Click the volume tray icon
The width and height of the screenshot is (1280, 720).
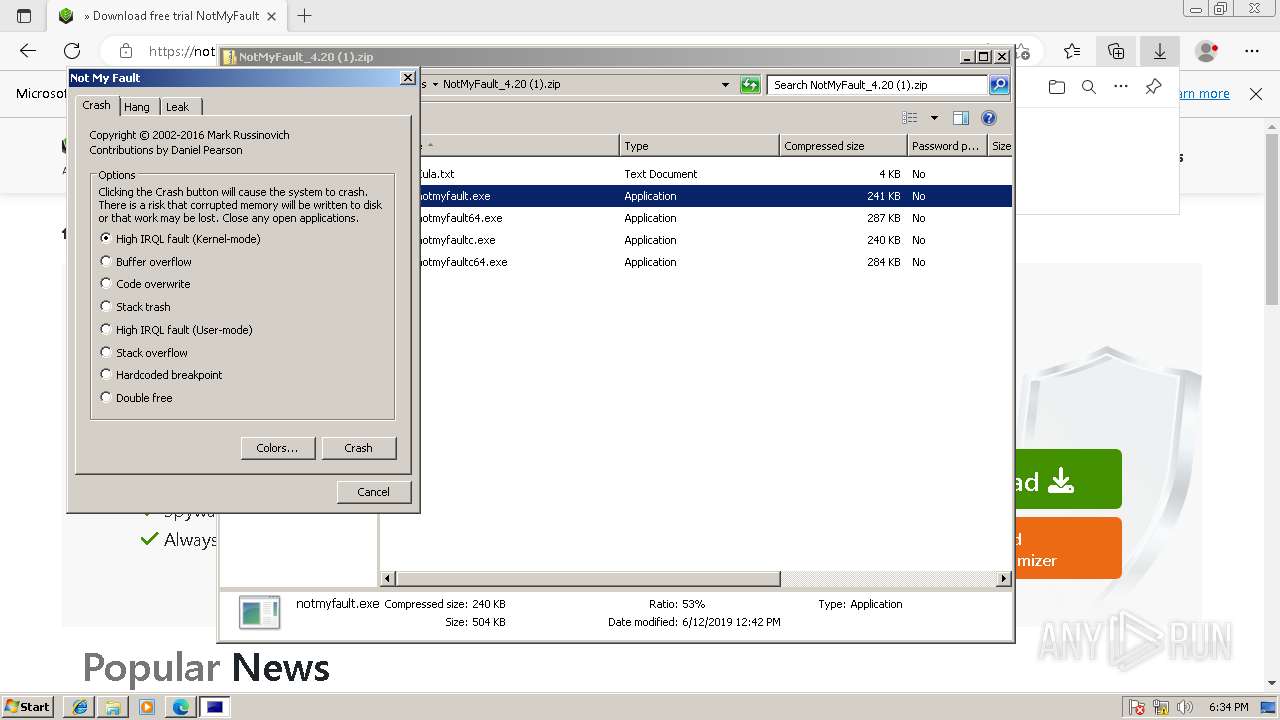[x=1183, y=707]
